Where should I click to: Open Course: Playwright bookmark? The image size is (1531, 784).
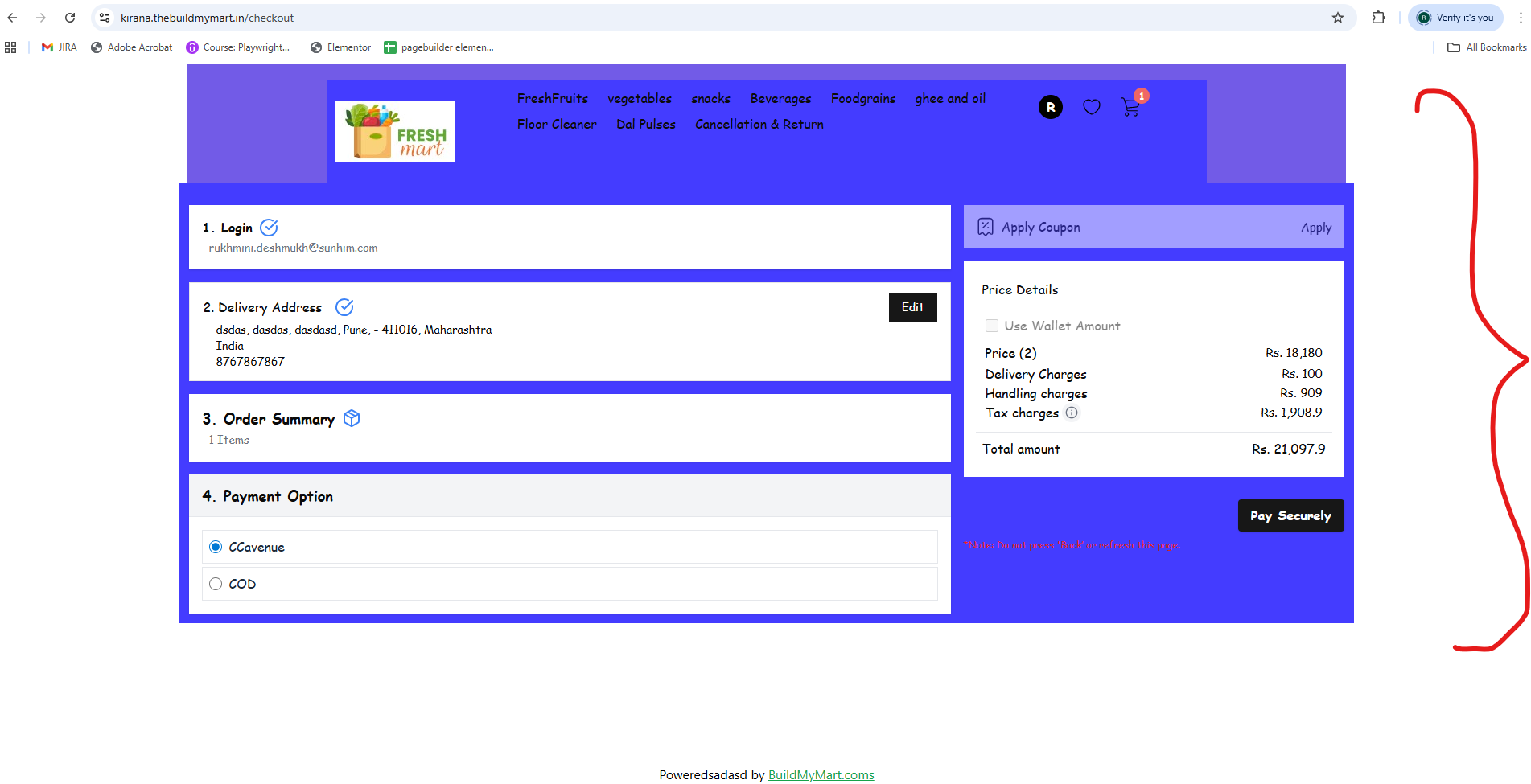click(238, 47)
